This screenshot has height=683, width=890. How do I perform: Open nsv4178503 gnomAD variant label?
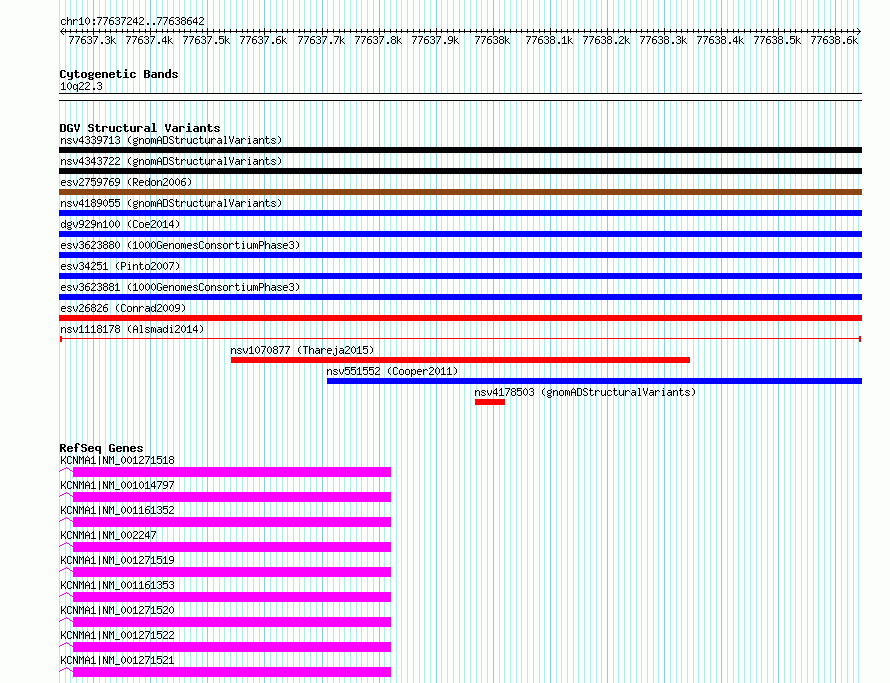click(x=585, y=392)
